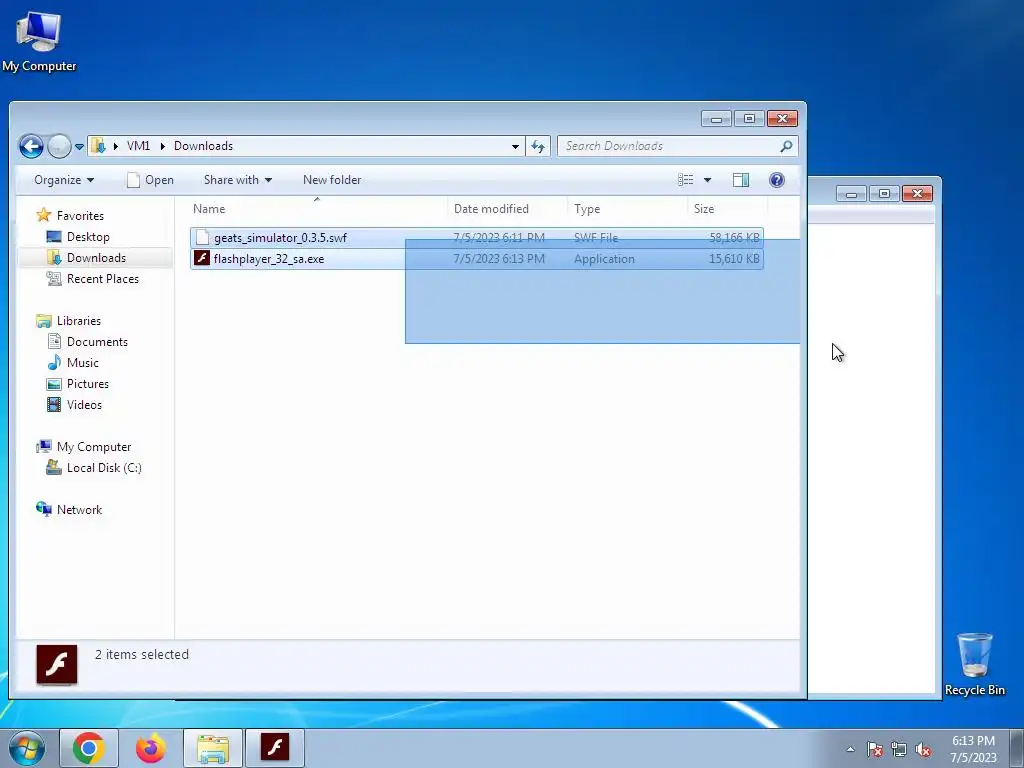Viewport: 1024px width, 768px height.
Task: Click the Flash thumbnail in details pane
Action: [x=57, y=664]
